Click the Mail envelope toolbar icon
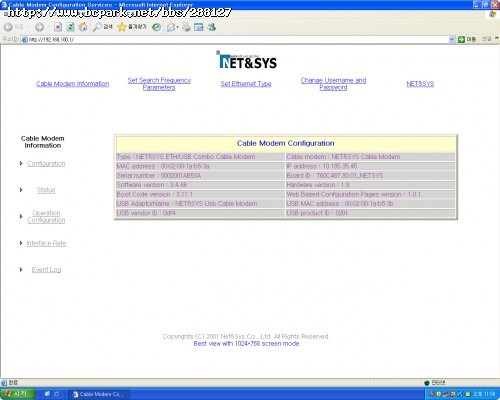Image resolution: width=500 pixels, height=400 pixels. coord(171,27)
